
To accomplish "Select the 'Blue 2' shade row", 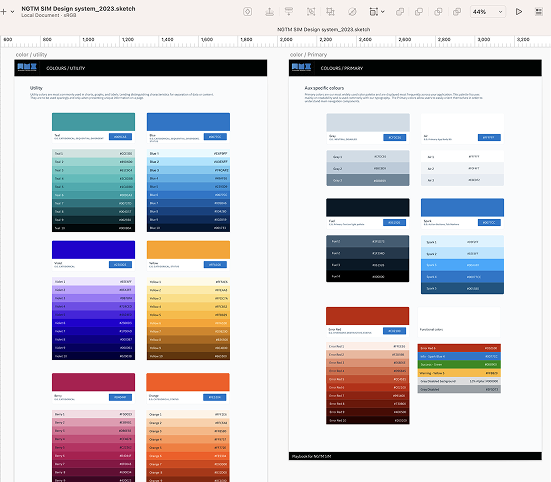I will tap(188, 162).
